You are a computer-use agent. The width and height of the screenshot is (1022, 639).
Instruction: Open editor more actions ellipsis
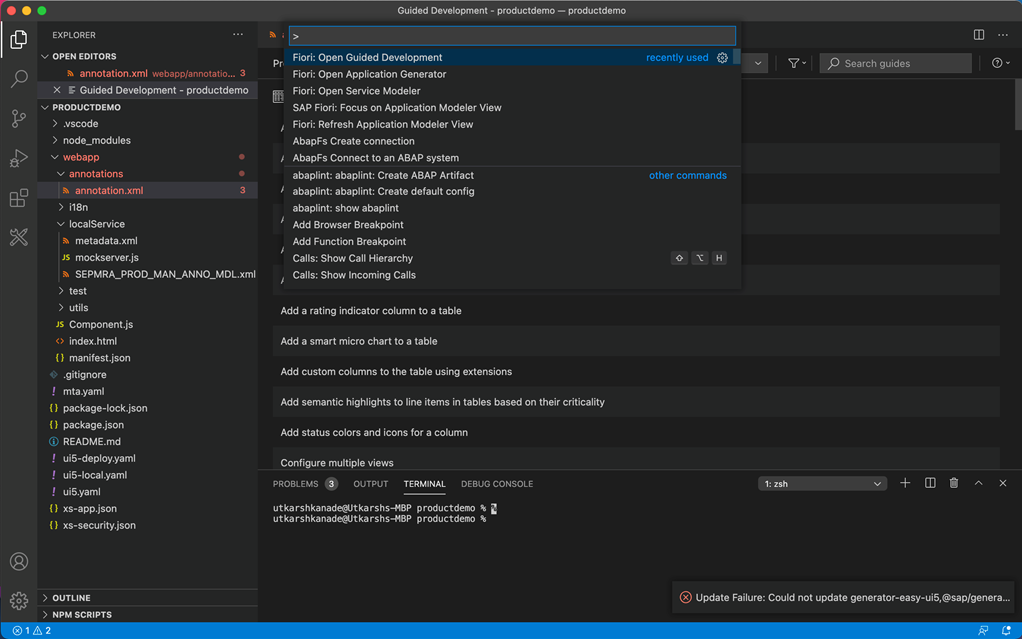(x=1003, y=35)
